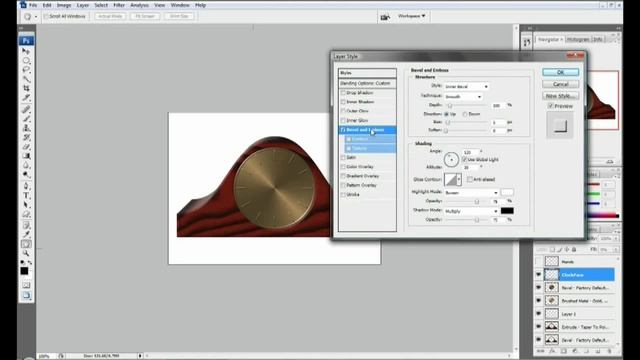This screenshot has width=640, height=360.
Task: Enable the Outer Glow checkbox
Action: pyautogui.click(x=343, y=111)
